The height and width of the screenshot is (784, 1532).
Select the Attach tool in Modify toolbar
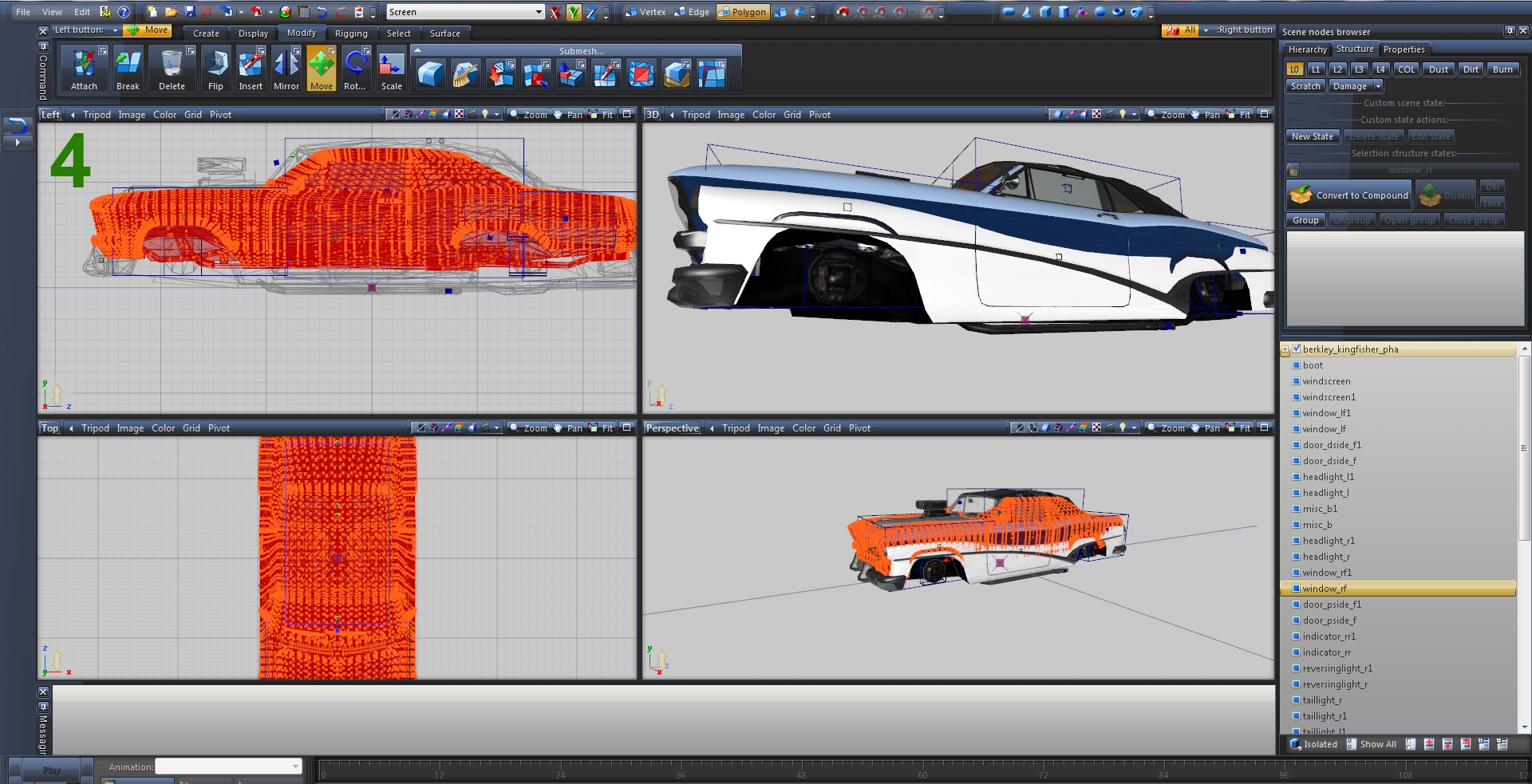[84, 69]
